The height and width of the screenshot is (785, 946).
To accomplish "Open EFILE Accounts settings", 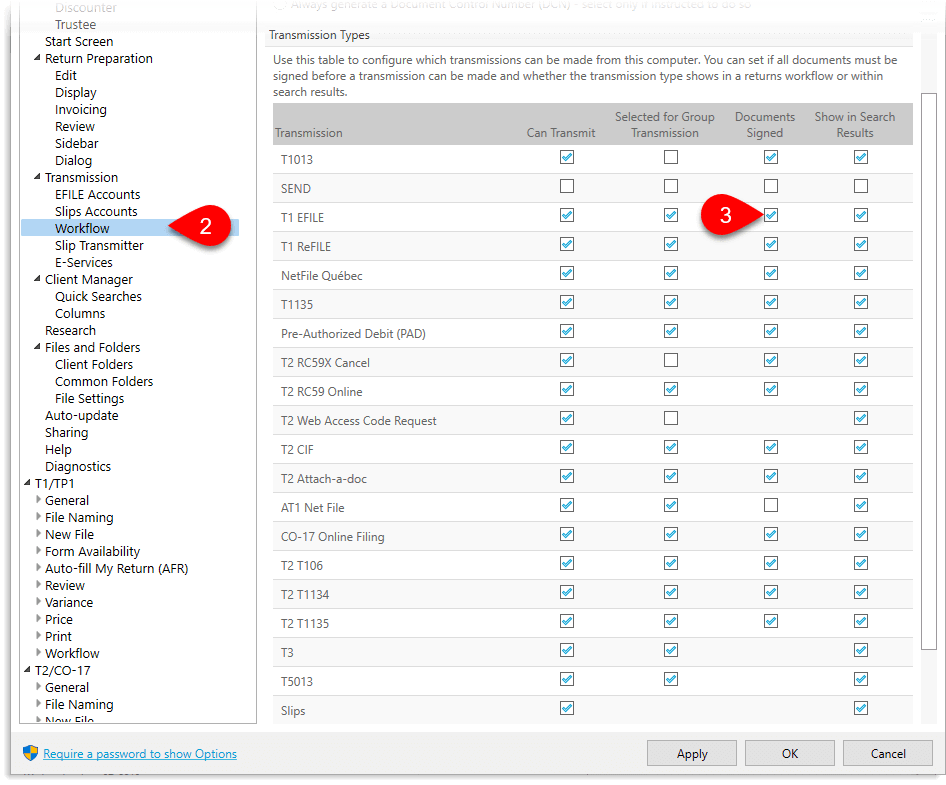I will [97, 194].
